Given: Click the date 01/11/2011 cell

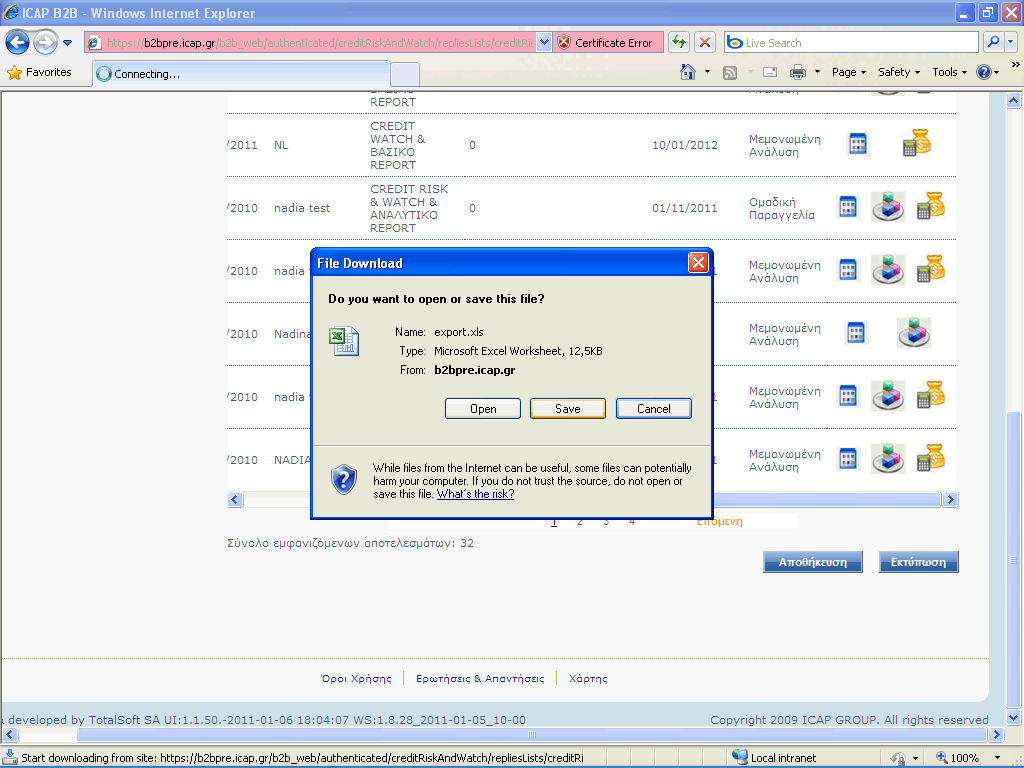Looking at the screenshot, I should click(684, 208).
